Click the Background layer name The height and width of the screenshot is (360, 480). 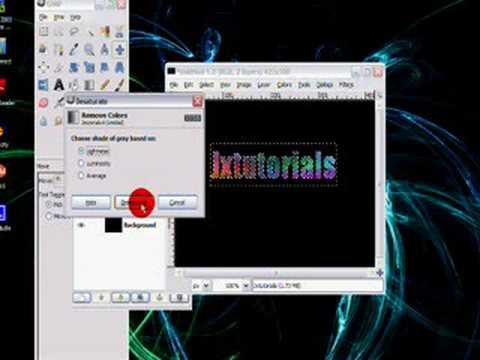pyautogui.click(x=140, y=225)
